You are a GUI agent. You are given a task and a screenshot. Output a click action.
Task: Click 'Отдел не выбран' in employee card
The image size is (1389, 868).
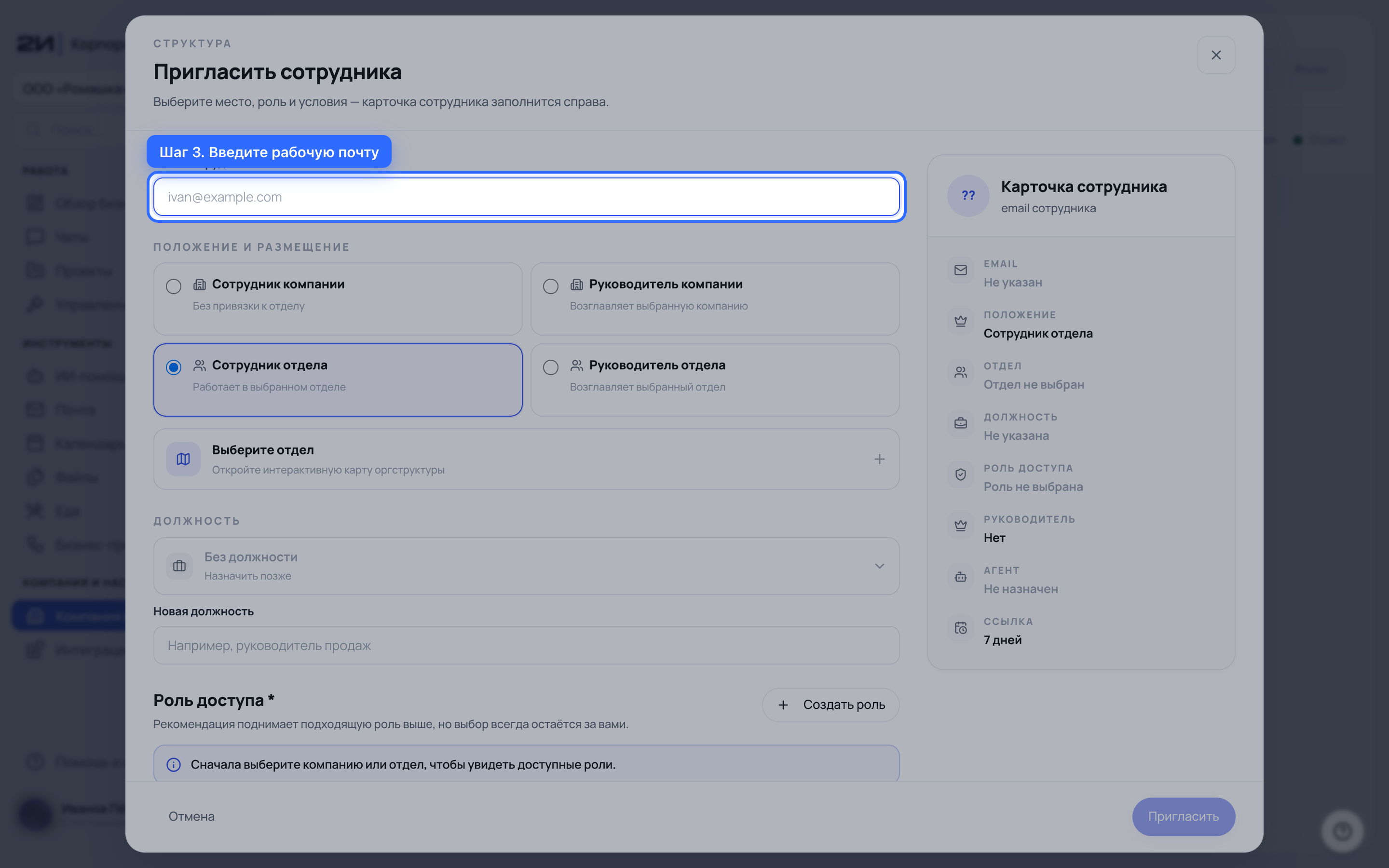click(1034, 385)
